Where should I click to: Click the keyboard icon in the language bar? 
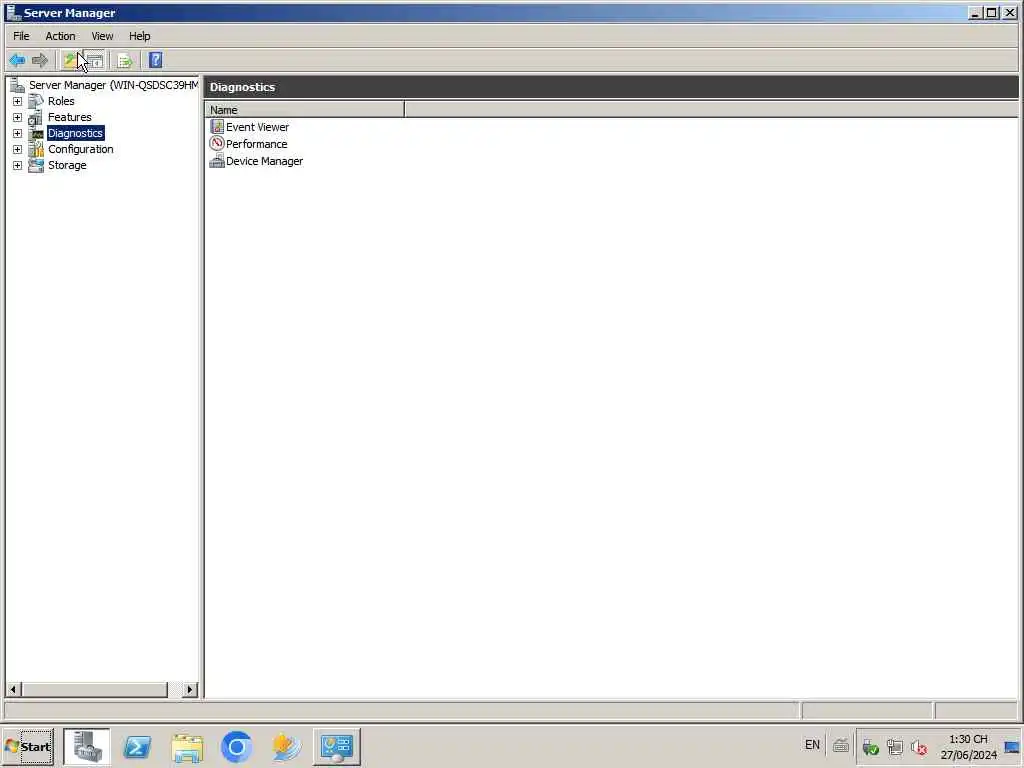point(840,745)
